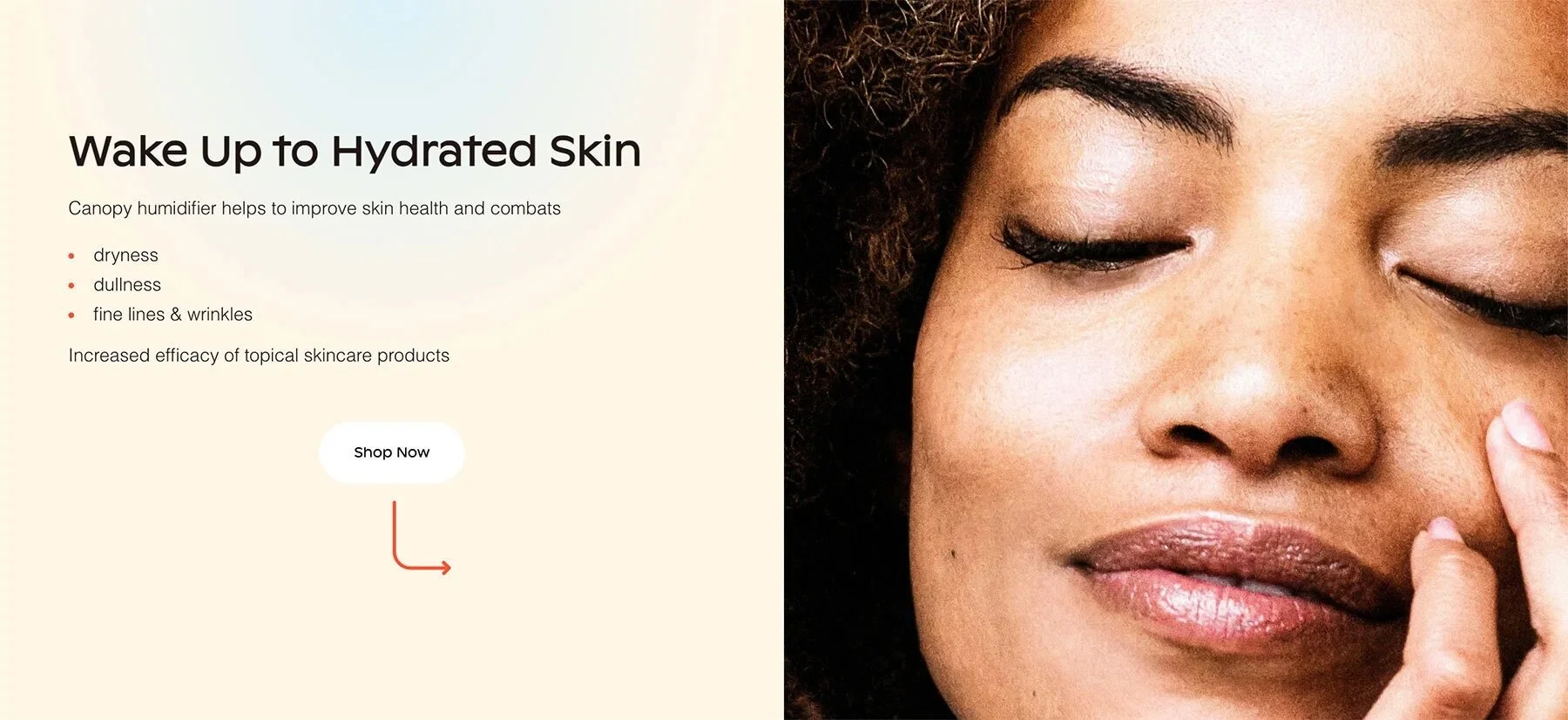Click the Canopy humidifier description text
The image size is (1568, 720).
pyautogui.click(x=314, y=208)
